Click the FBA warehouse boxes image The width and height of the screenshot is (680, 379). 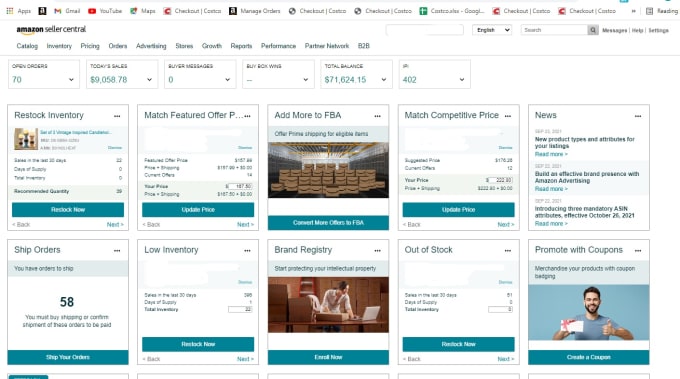pos(328,170)
